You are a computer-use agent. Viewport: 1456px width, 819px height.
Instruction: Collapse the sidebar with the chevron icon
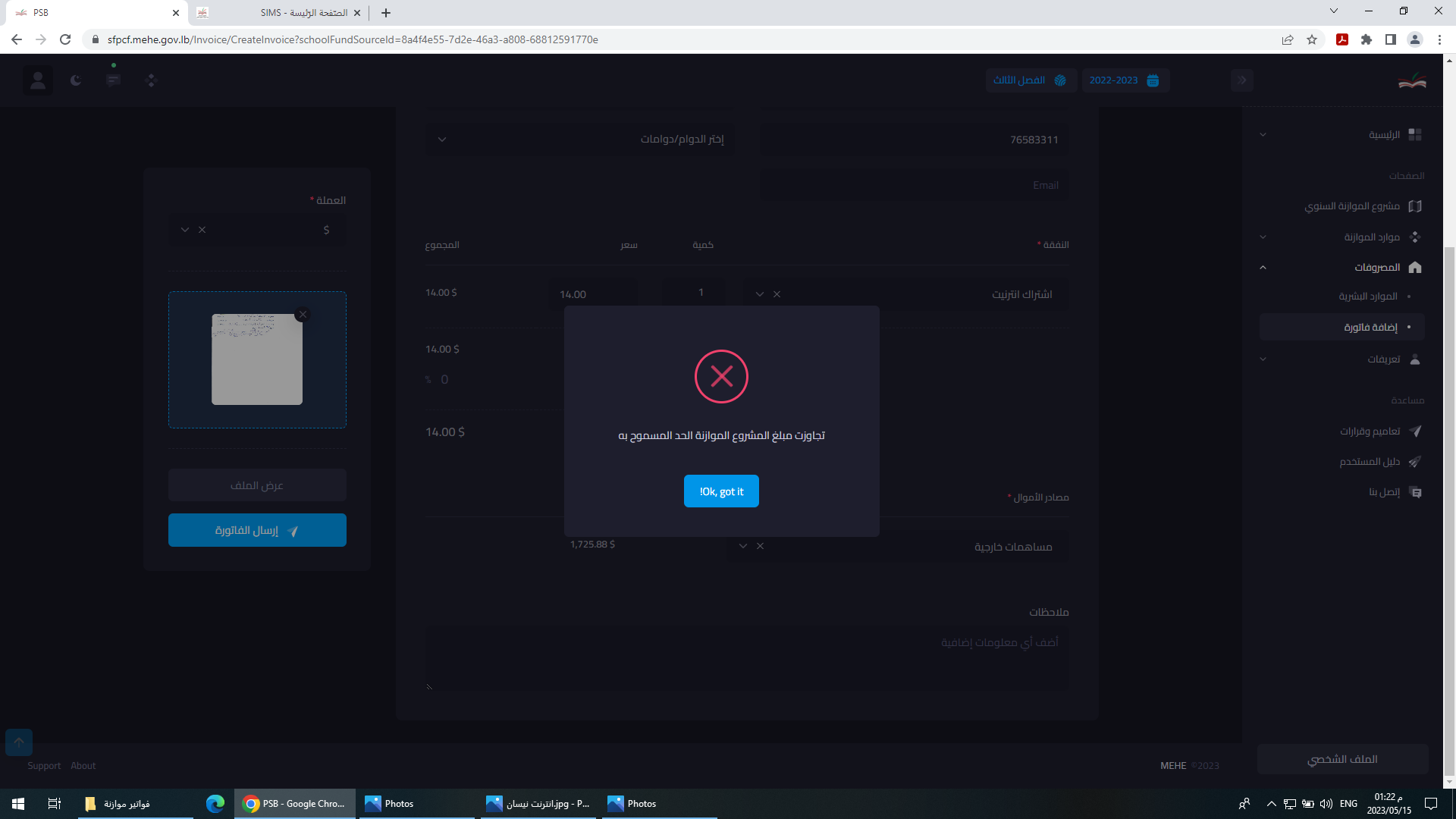pyautogui.click(x=1242, y=80)
